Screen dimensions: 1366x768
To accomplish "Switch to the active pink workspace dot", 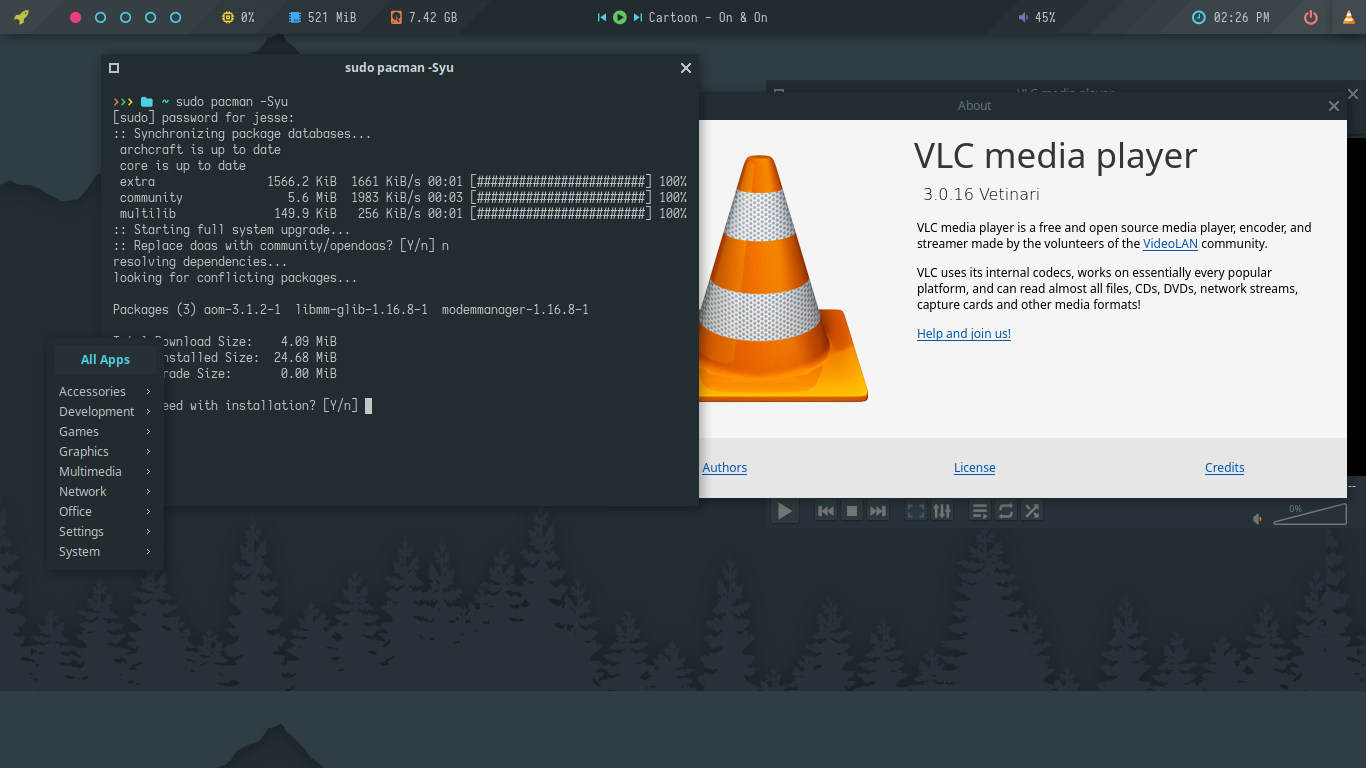I will coord(75,18).
